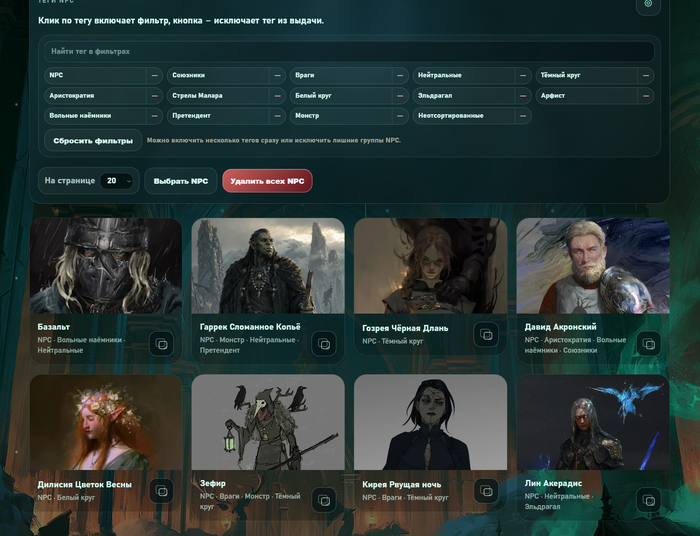The image size is (700, 536).
Task: Click the name Давид Акронский
Action: tap(560, 327)
